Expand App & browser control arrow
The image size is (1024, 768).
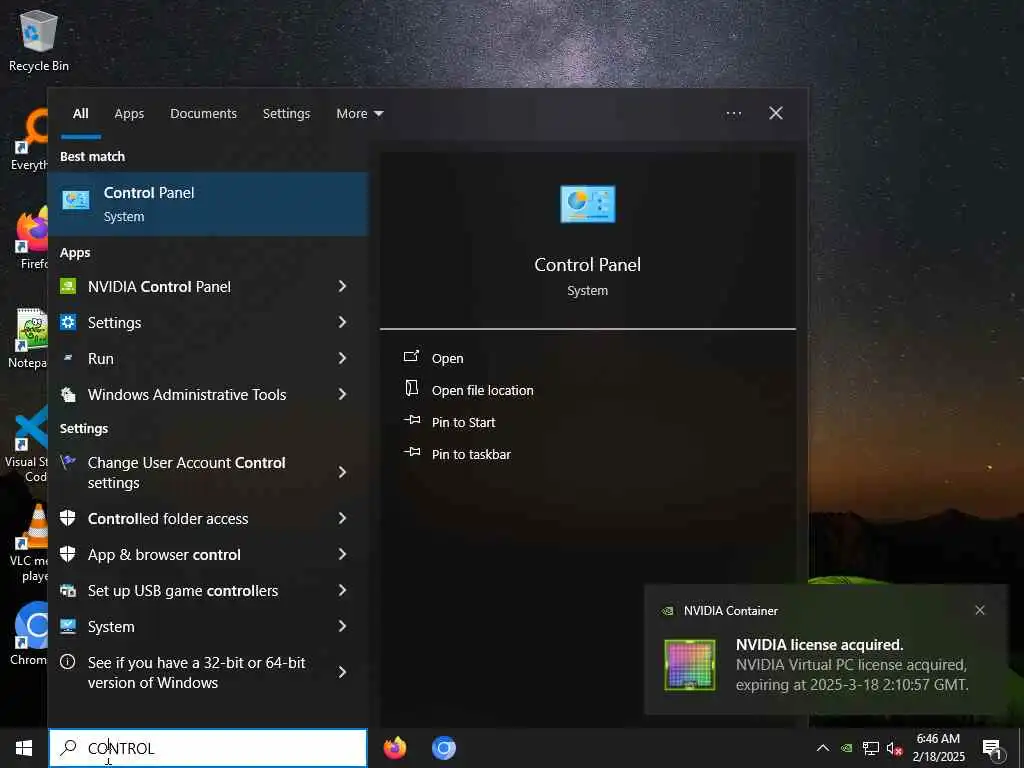pyautogui.click(x=342, y=554)
